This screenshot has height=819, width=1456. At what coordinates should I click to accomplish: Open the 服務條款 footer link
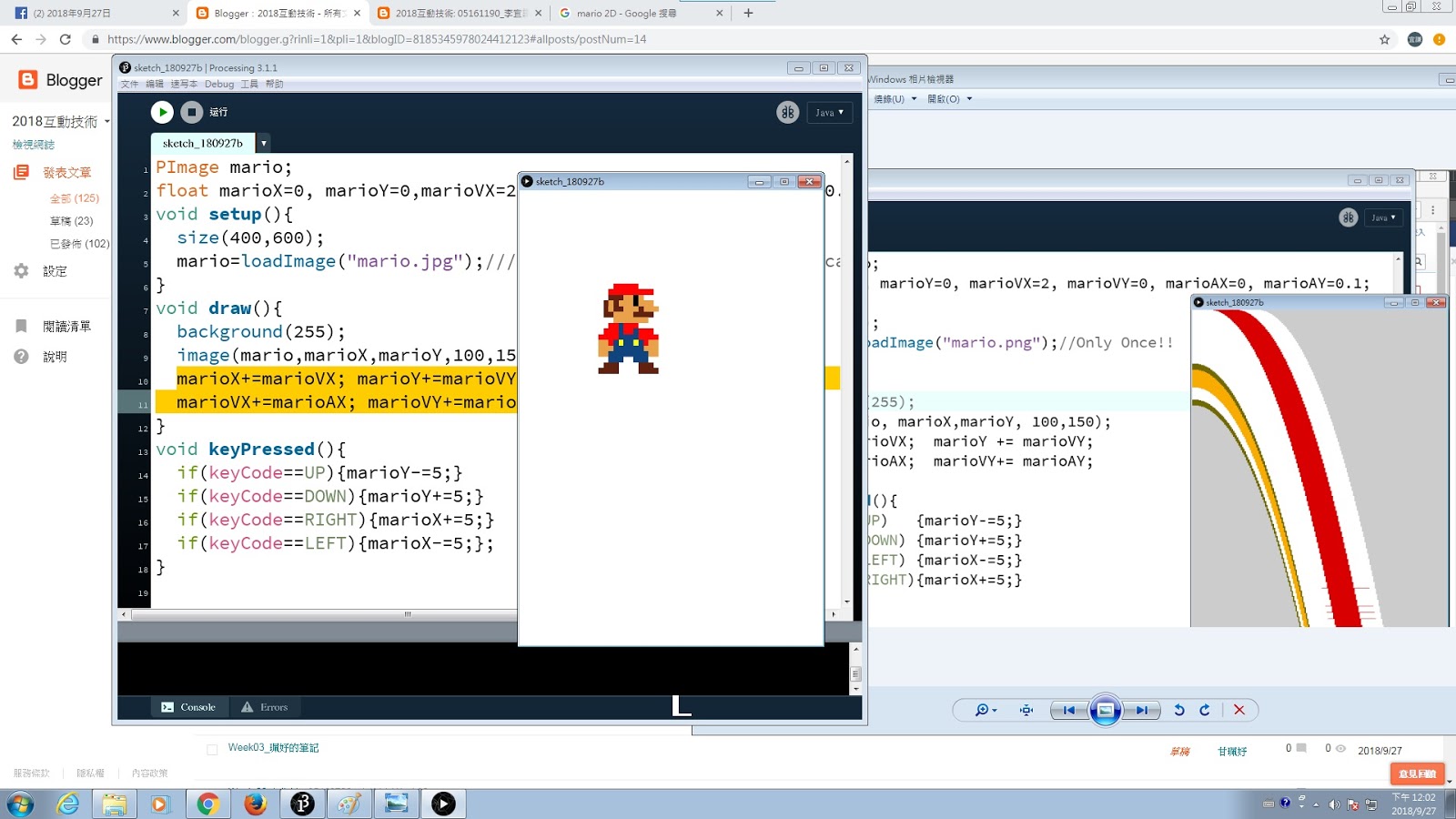(31, 773)
